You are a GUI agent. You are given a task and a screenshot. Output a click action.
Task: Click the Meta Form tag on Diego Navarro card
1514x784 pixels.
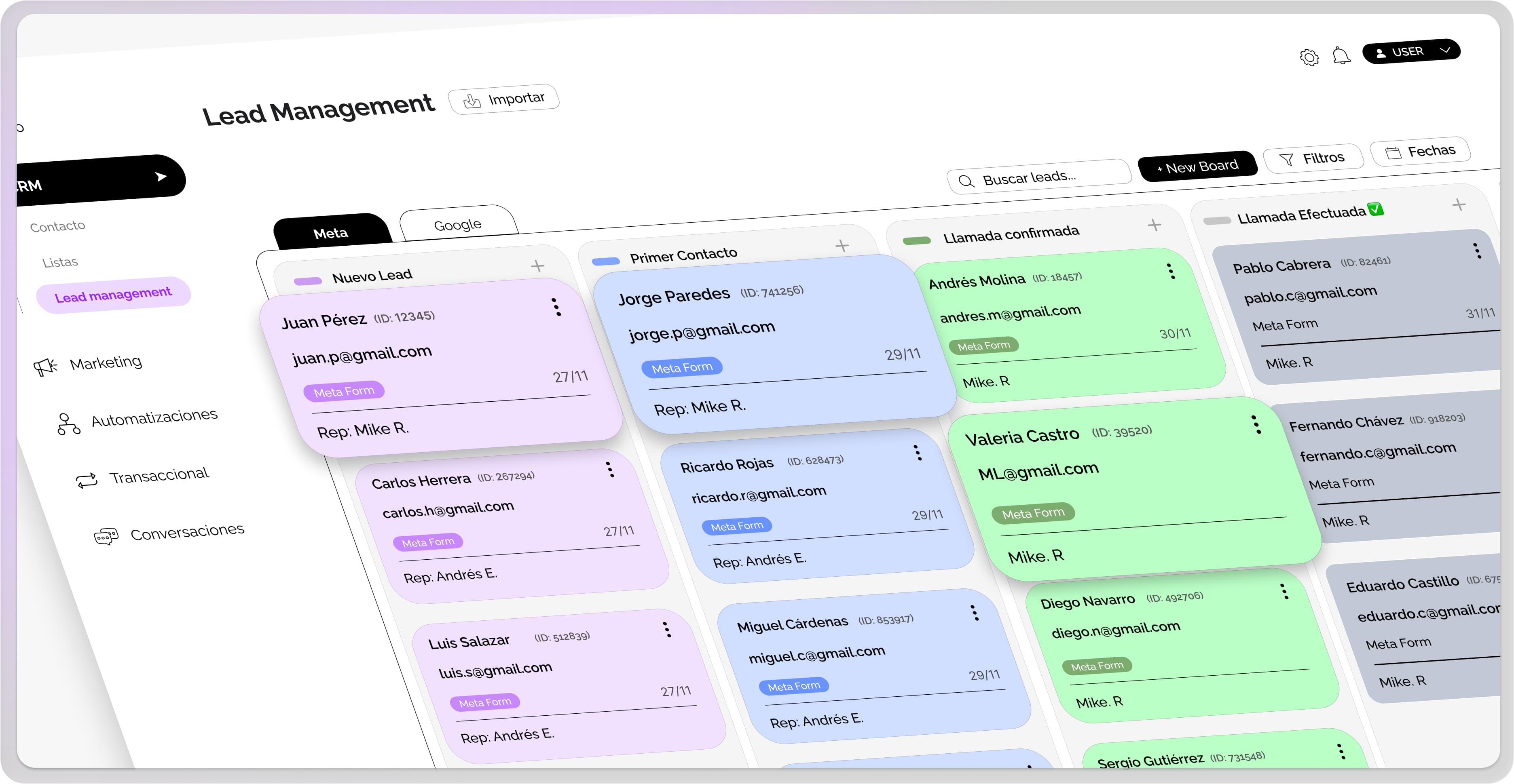coord(1097,666)
